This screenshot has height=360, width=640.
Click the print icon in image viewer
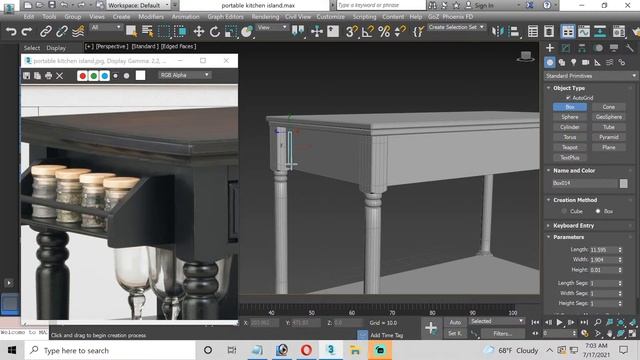click(49, 76)
